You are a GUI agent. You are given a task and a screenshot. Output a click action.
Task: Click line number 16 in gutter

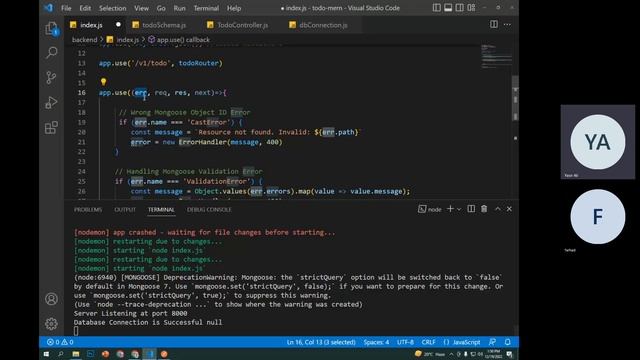point(82,93)
